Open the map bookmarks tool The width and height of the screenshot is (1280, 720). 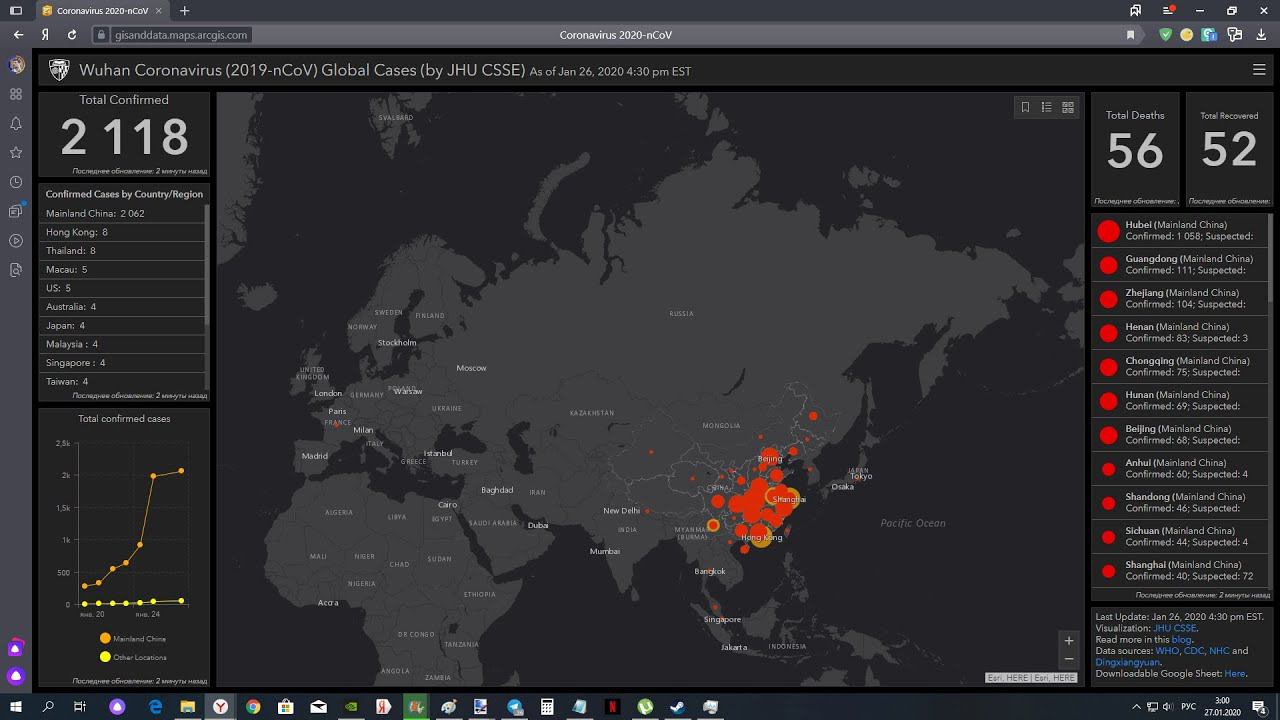click(1025, 107)
